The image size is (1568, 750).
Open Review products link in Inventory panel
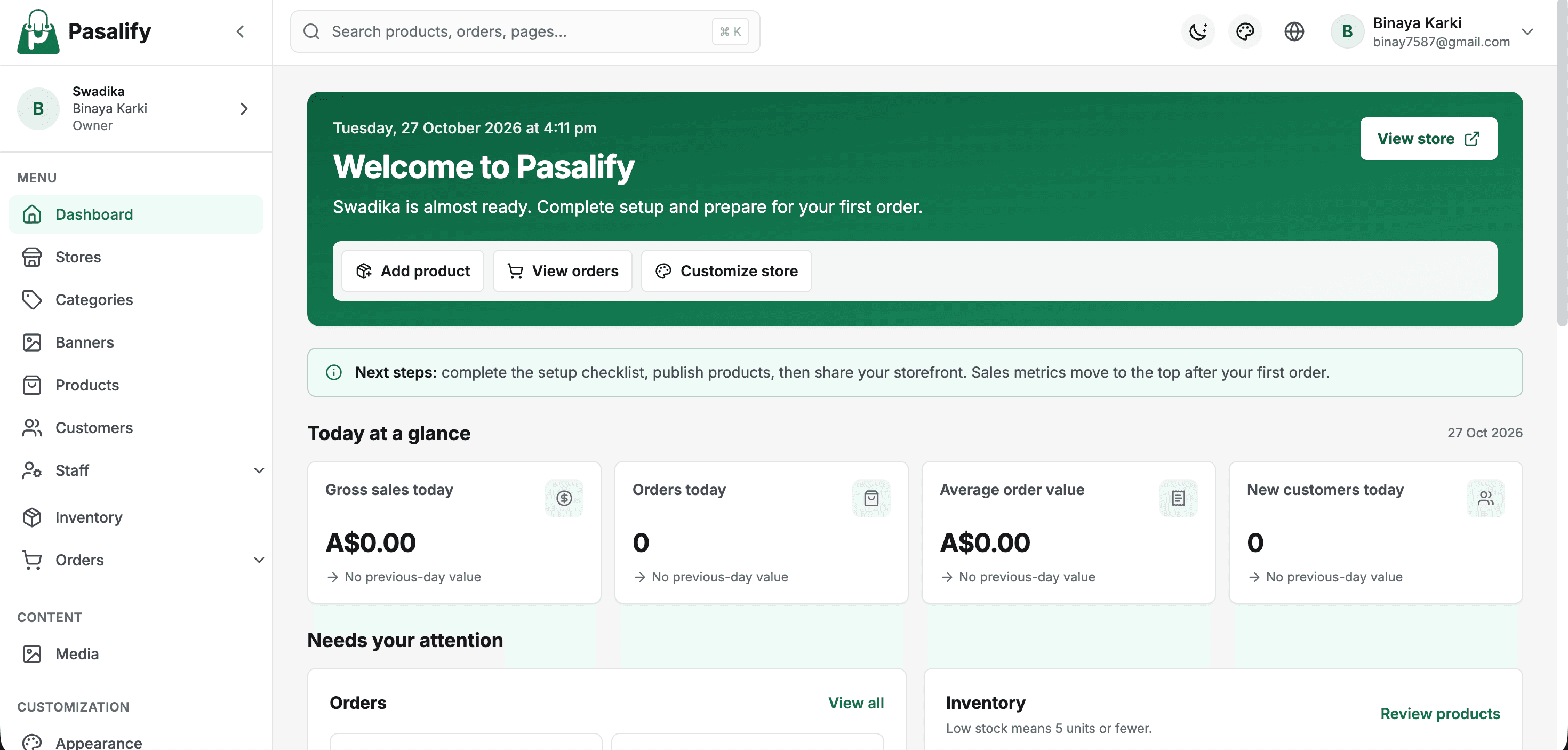1439,714
